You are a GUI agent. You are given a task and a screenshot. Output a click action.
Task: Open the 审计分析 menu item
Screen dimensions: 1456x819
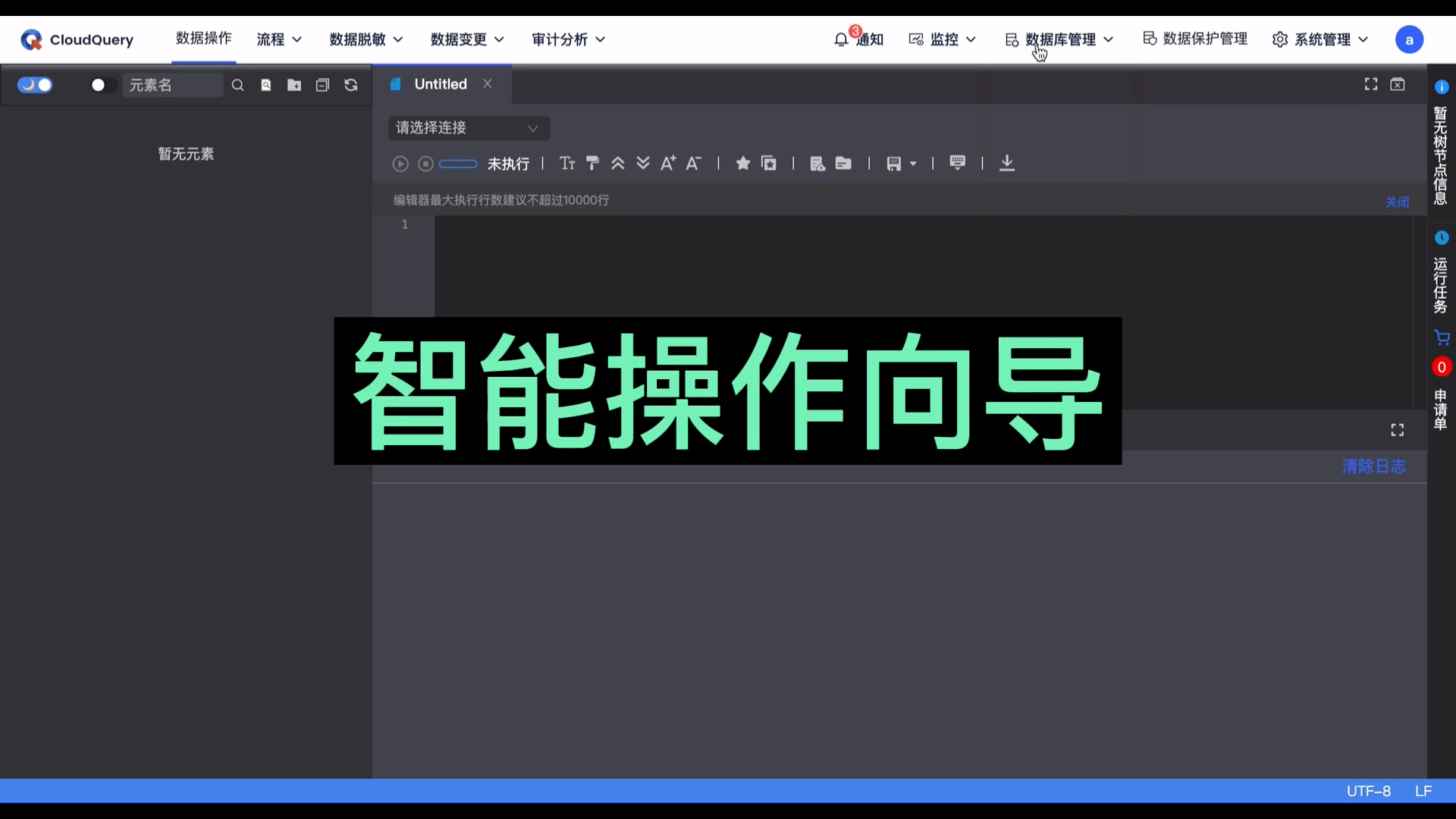point(567,39)
